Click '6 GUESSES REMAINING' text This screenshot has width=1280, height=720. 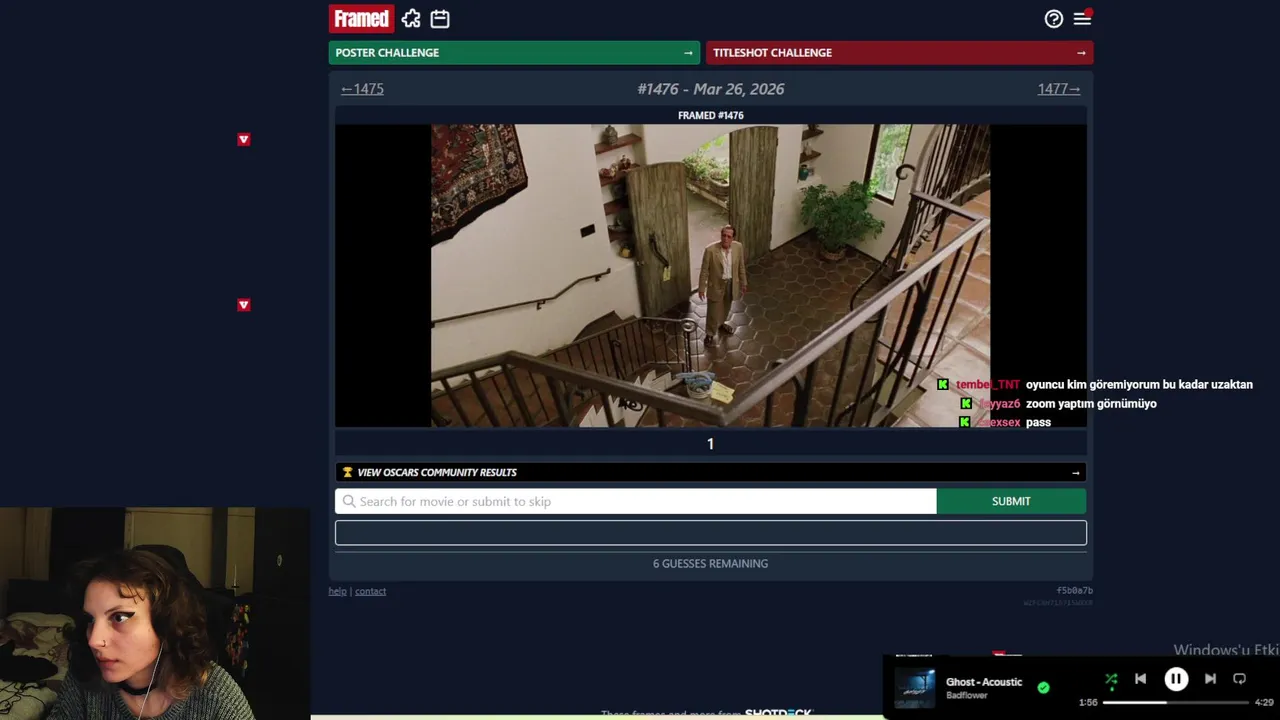coord(711,564)
